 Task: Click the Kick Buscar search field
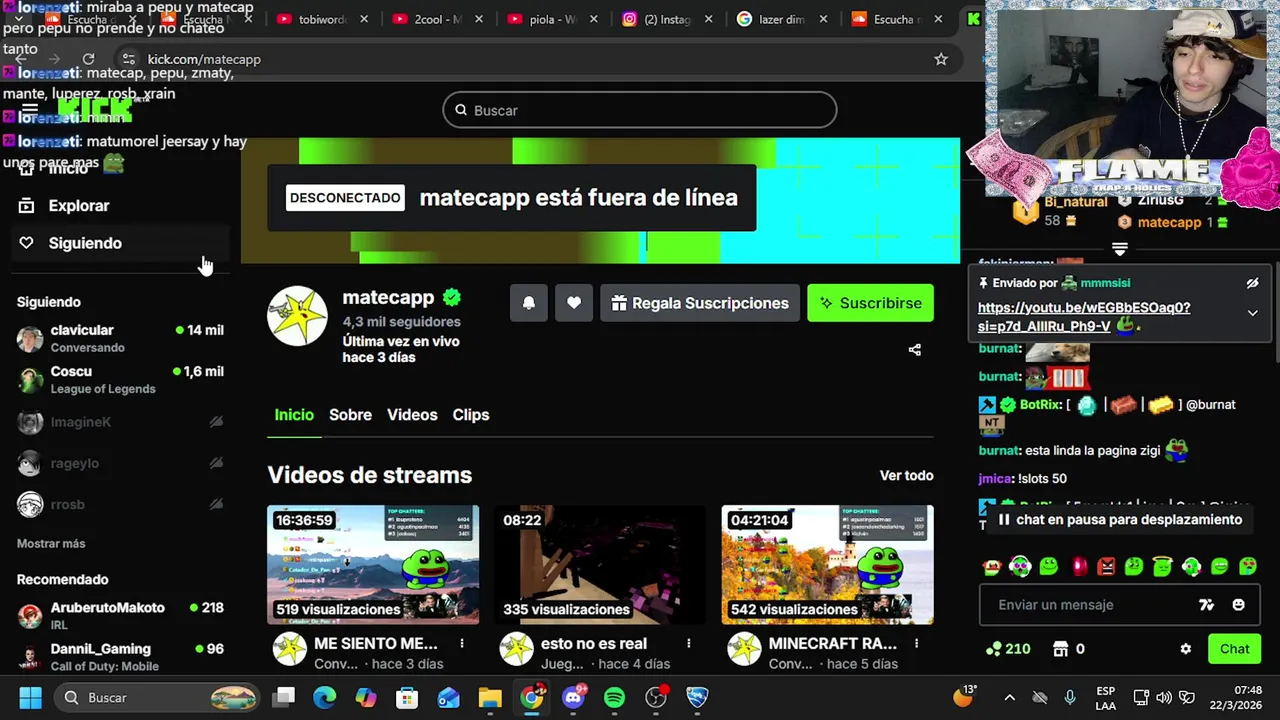point(640,110)
